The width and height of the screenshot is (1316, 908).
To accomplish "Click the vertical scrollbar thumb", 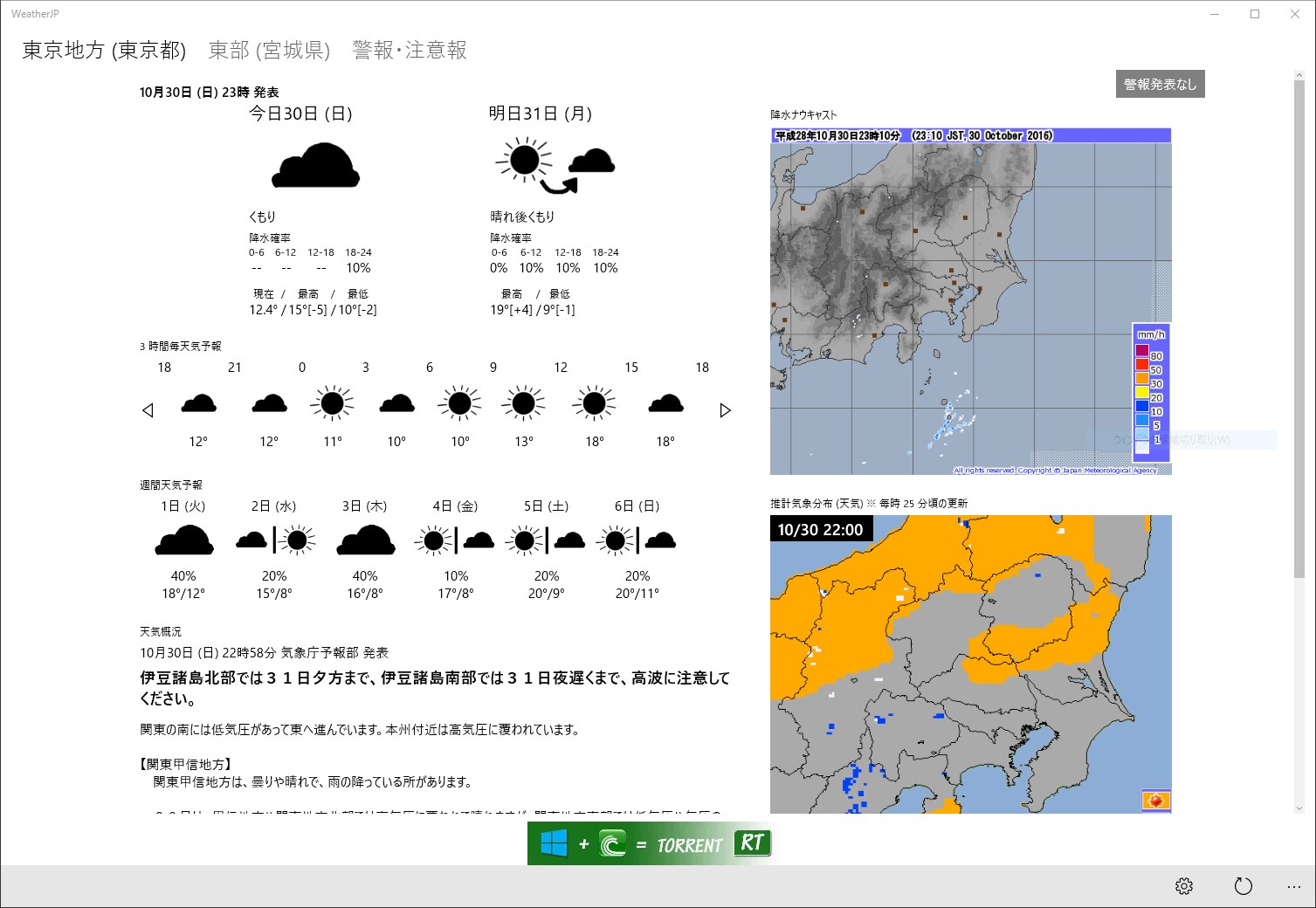I will click(x=1299, y=329).
